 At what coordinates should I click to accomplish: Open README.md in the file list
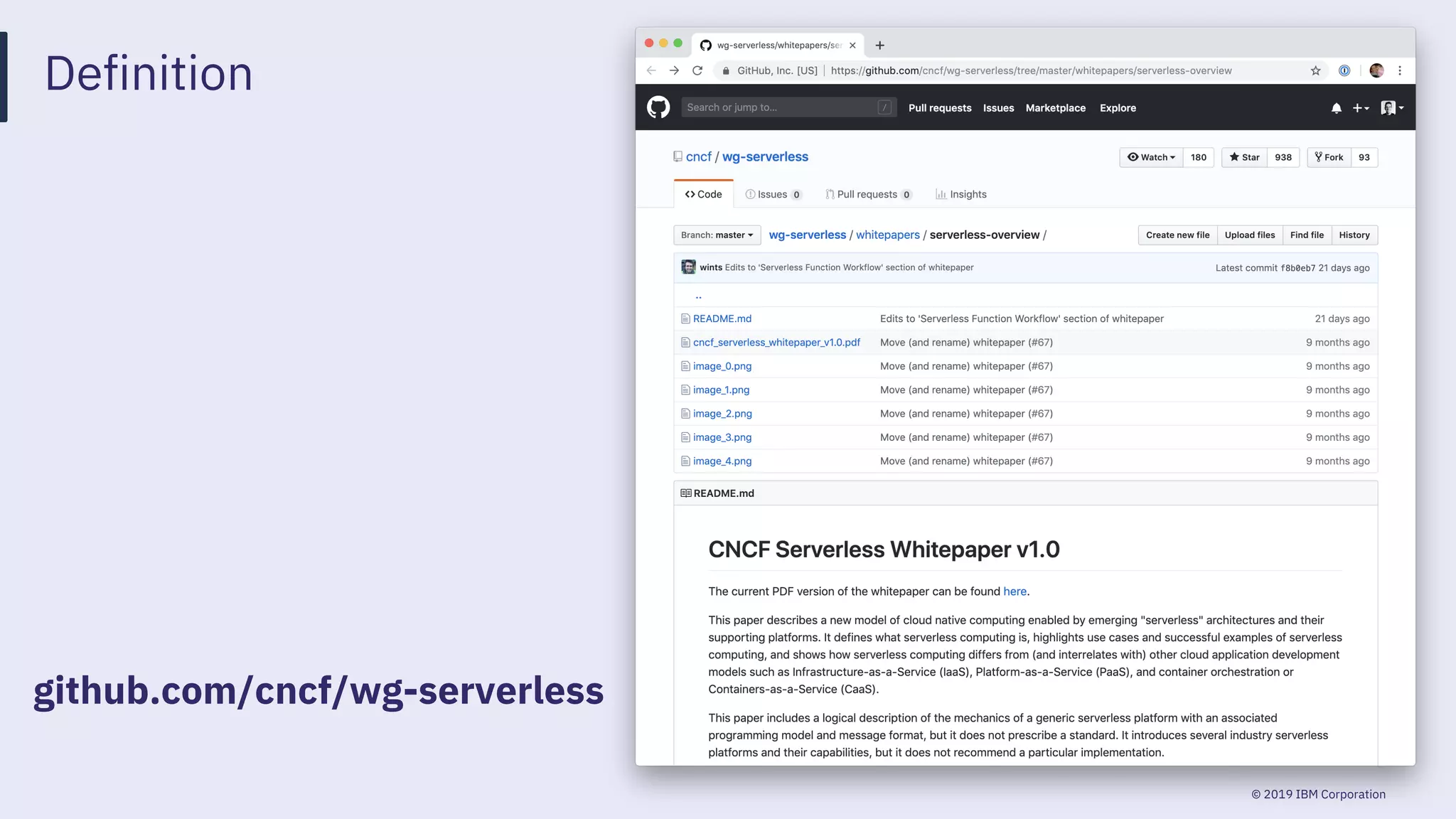click(722, 318)
